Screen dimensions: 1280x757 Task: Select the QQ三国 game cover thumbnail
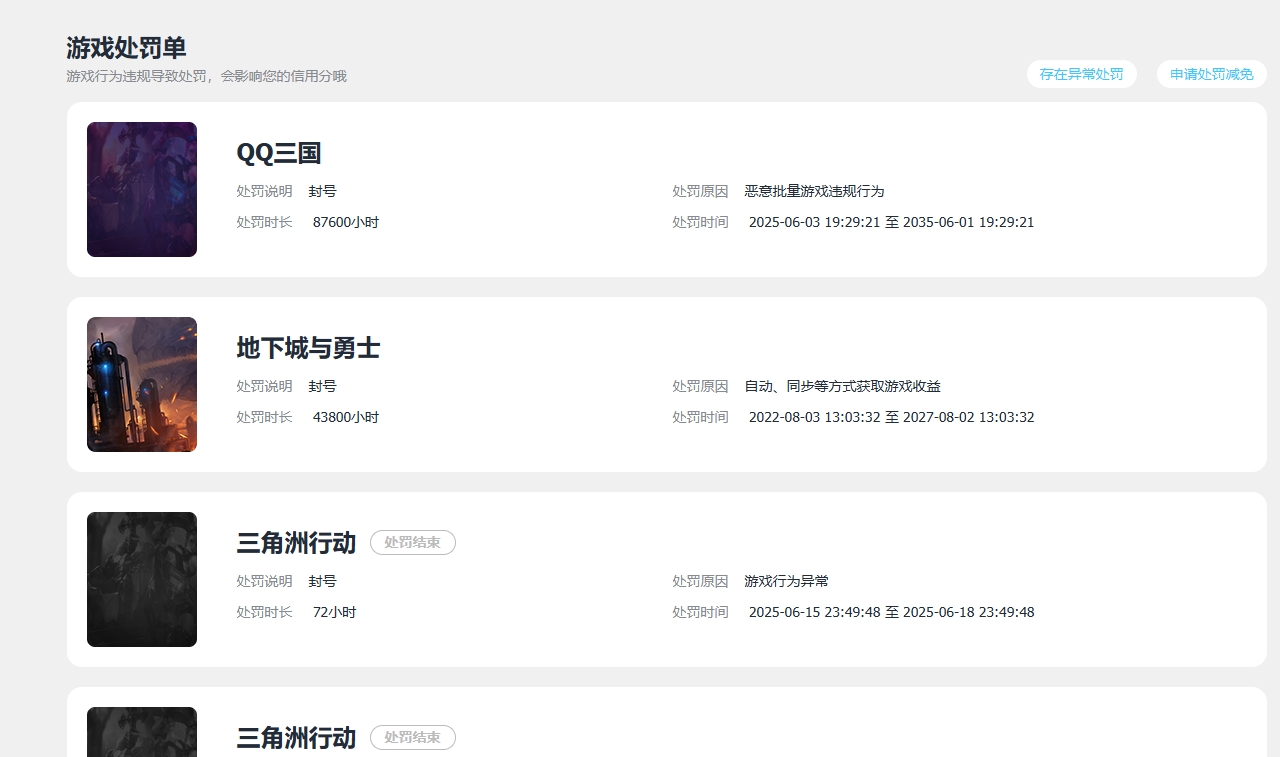[x=142, y=190]
